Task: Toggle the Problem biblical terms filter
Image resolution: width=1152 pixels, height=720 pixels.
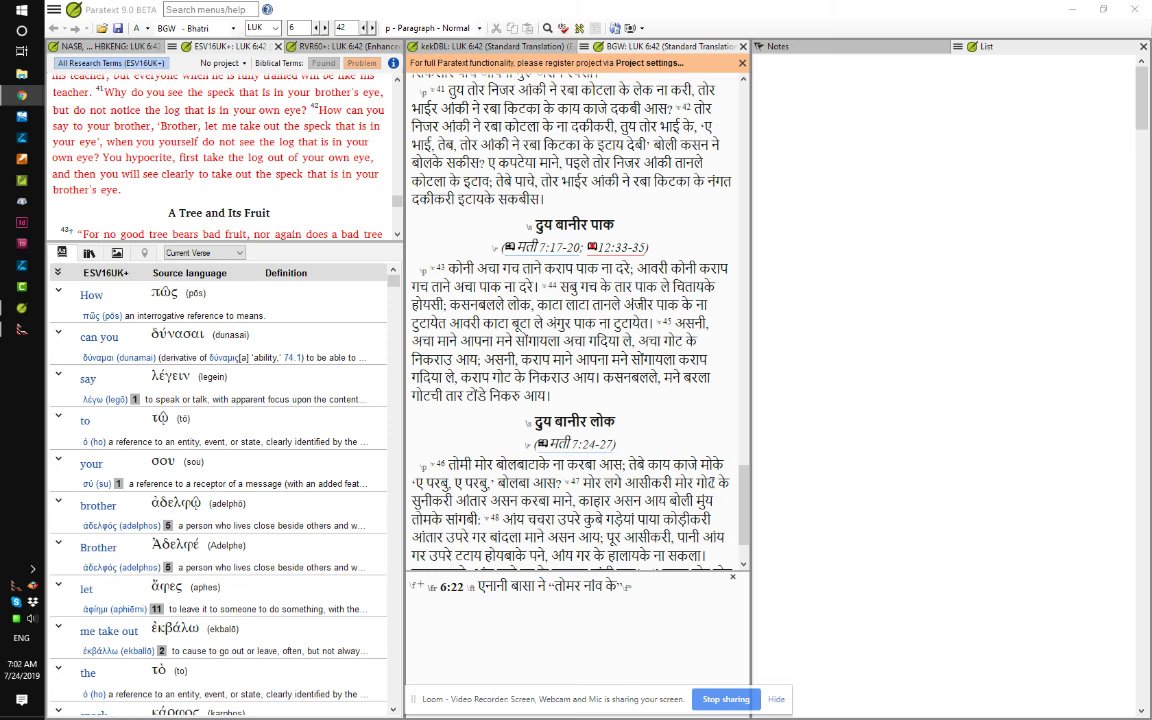Action: [x=361, y=63]
